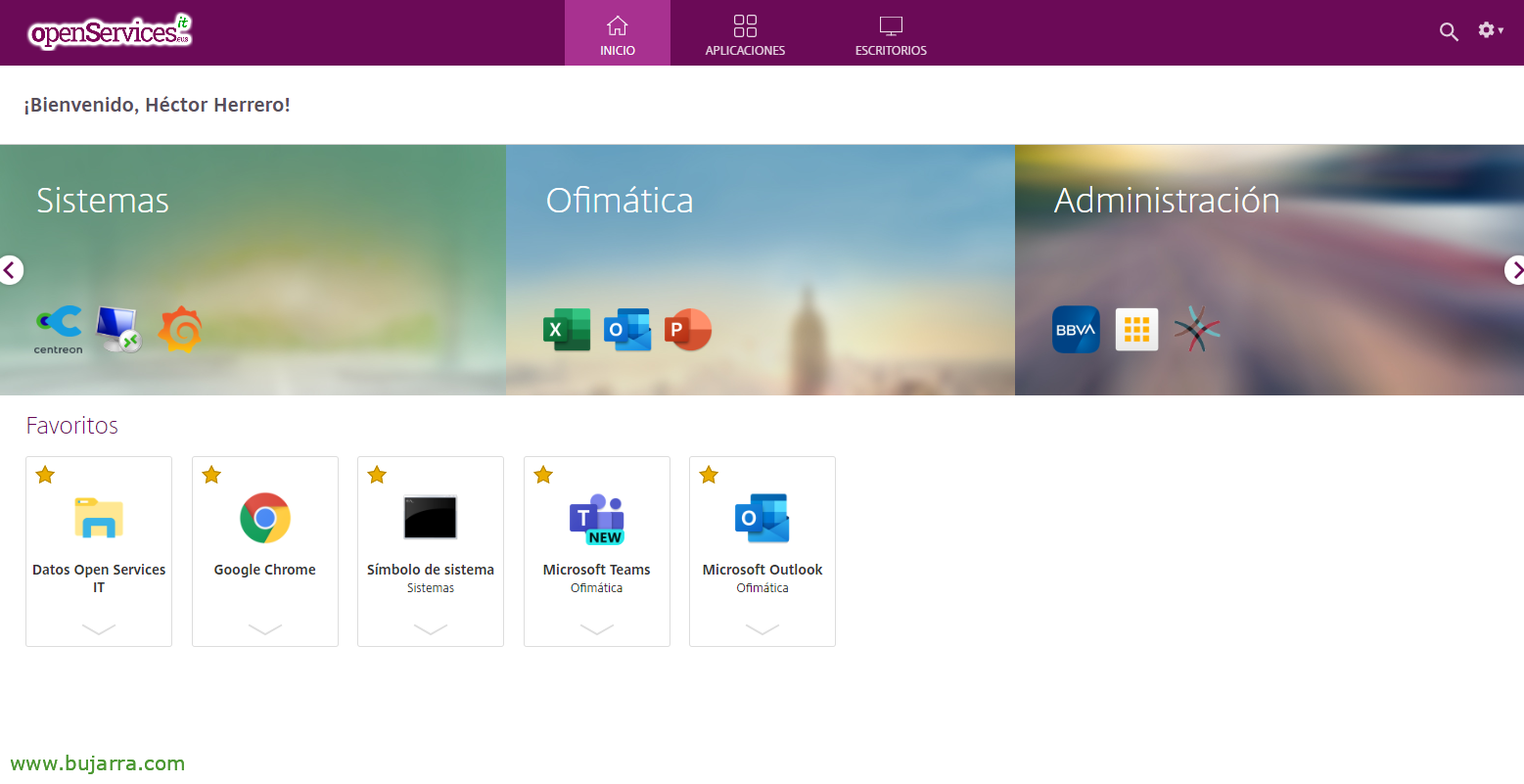This screenshot has height=784, width=1524.
Task: Toggle the Google Chrome favorite star
Action: [x=211, y=475]
